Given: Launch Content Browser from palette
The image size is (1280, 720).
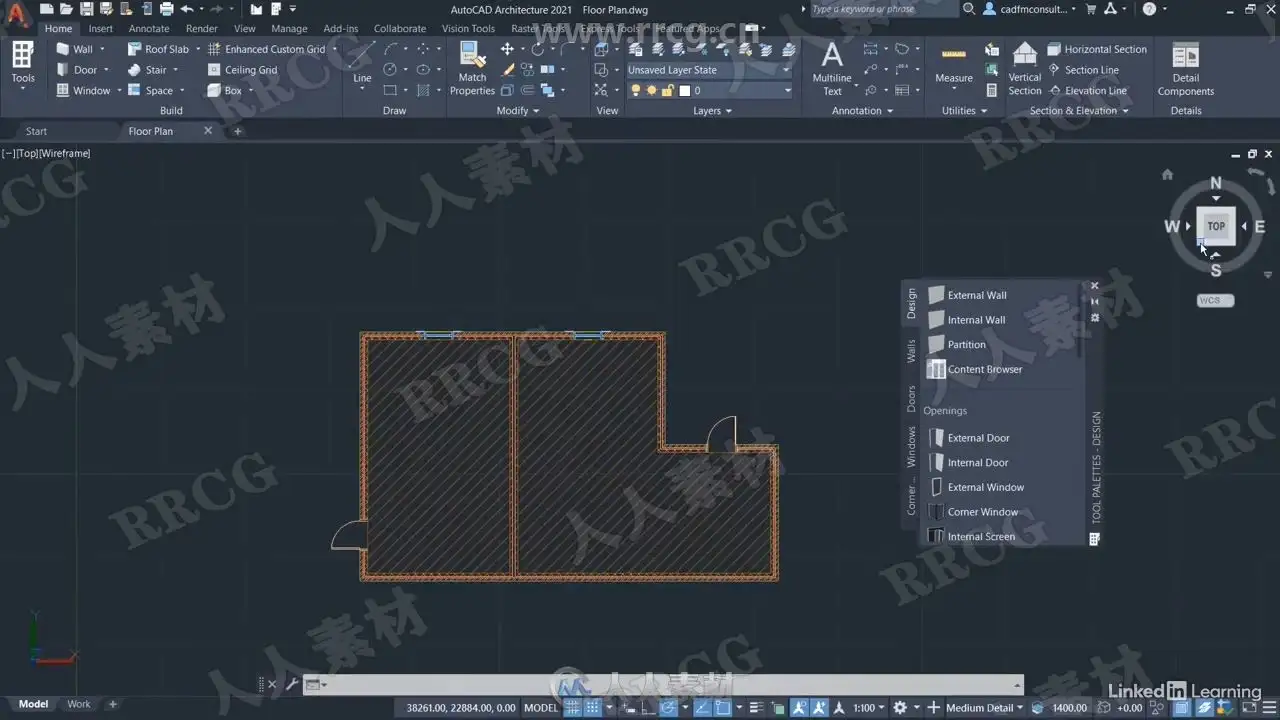Looking at the screenshot, I should [975, 369].
